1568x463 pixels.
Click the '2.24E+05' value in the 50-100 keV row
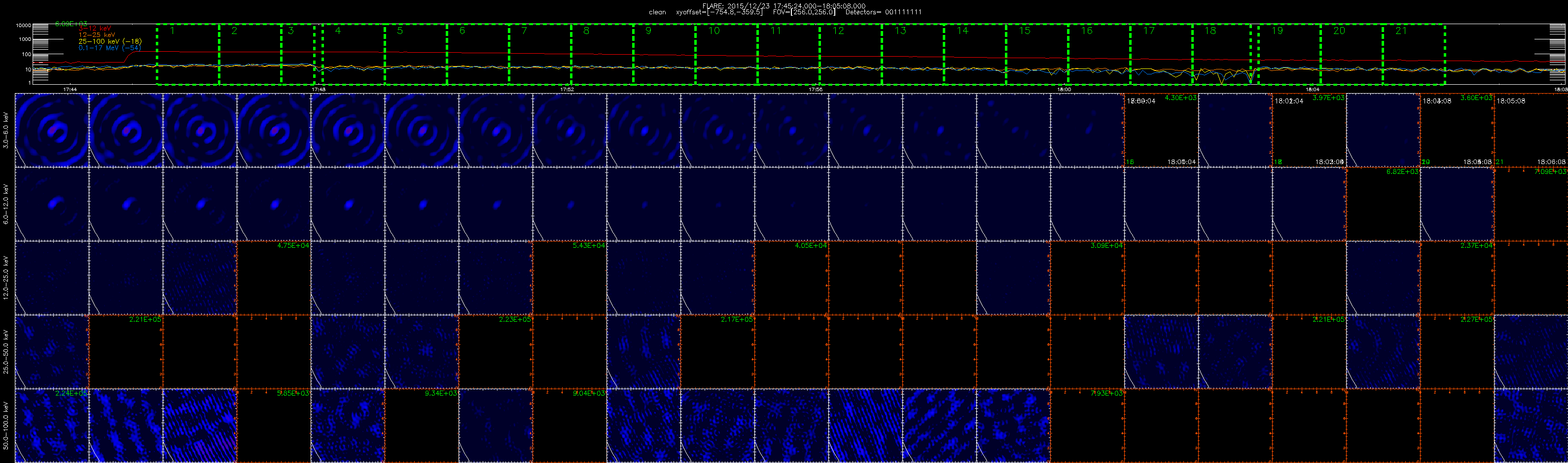pos(71,394)
